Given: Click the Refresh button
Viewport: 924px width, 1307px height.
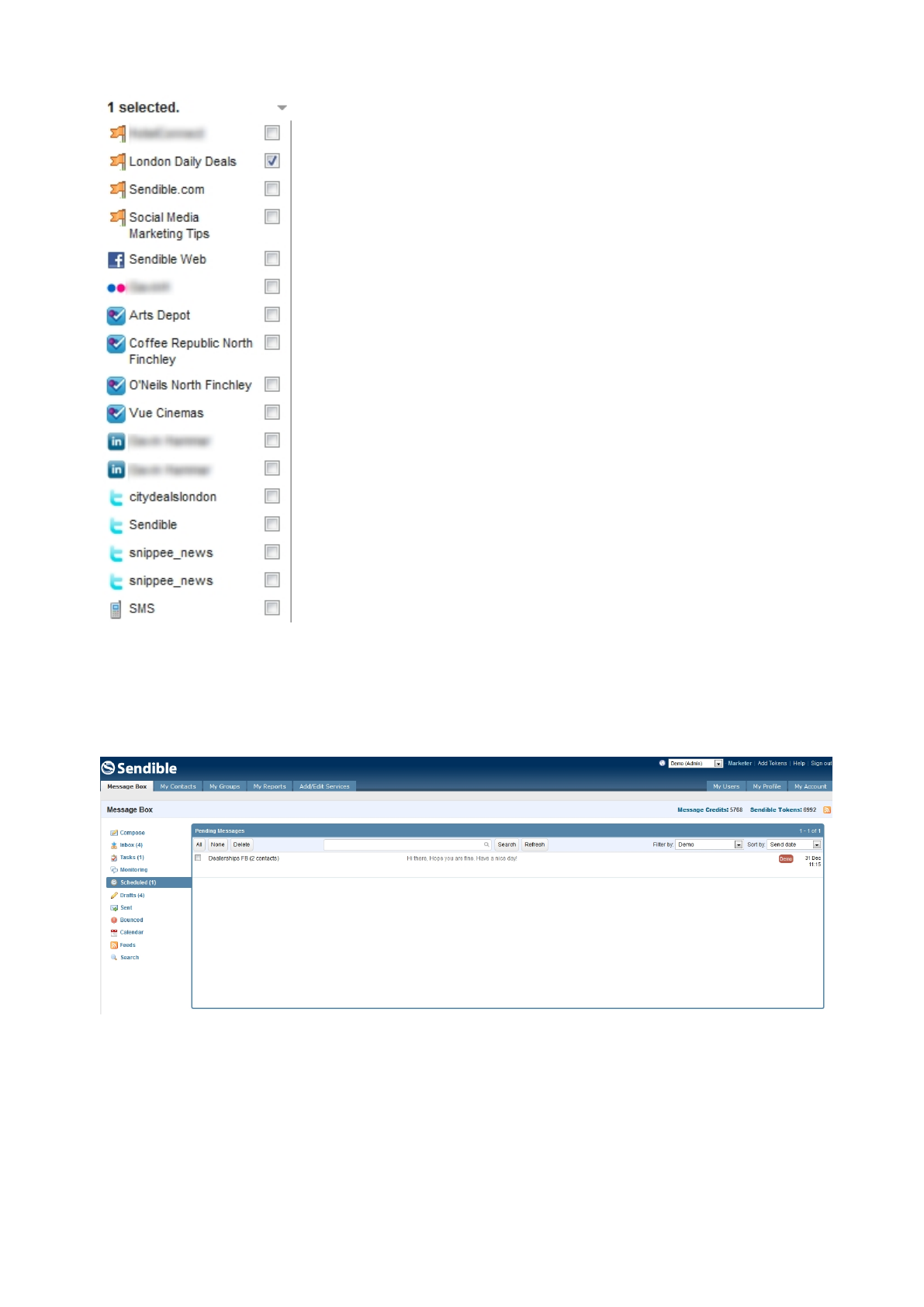Looking at the screenshot, I should [535, 844].
